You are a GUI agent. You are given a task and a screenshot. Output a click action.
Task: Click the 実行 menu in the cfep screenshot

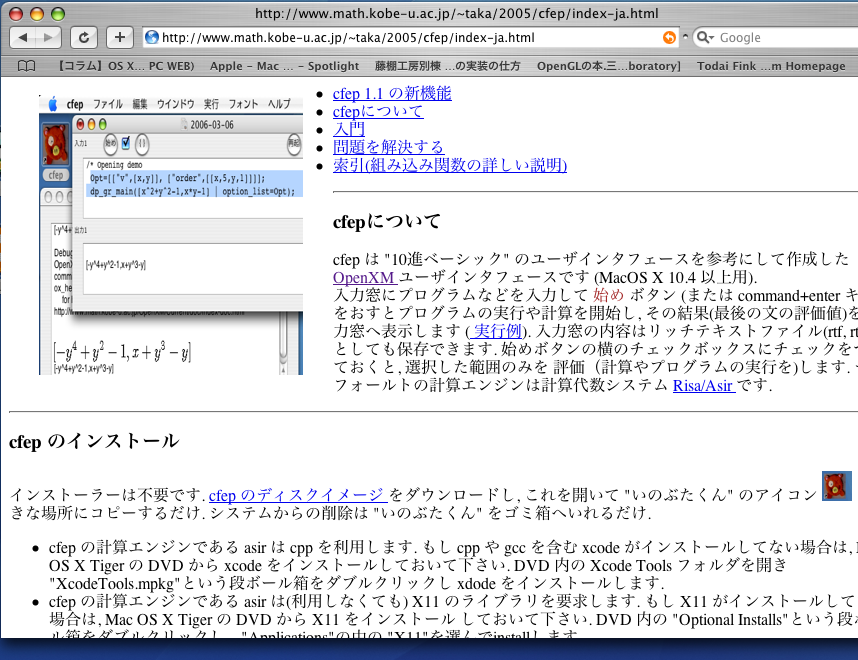coord(211,104)
